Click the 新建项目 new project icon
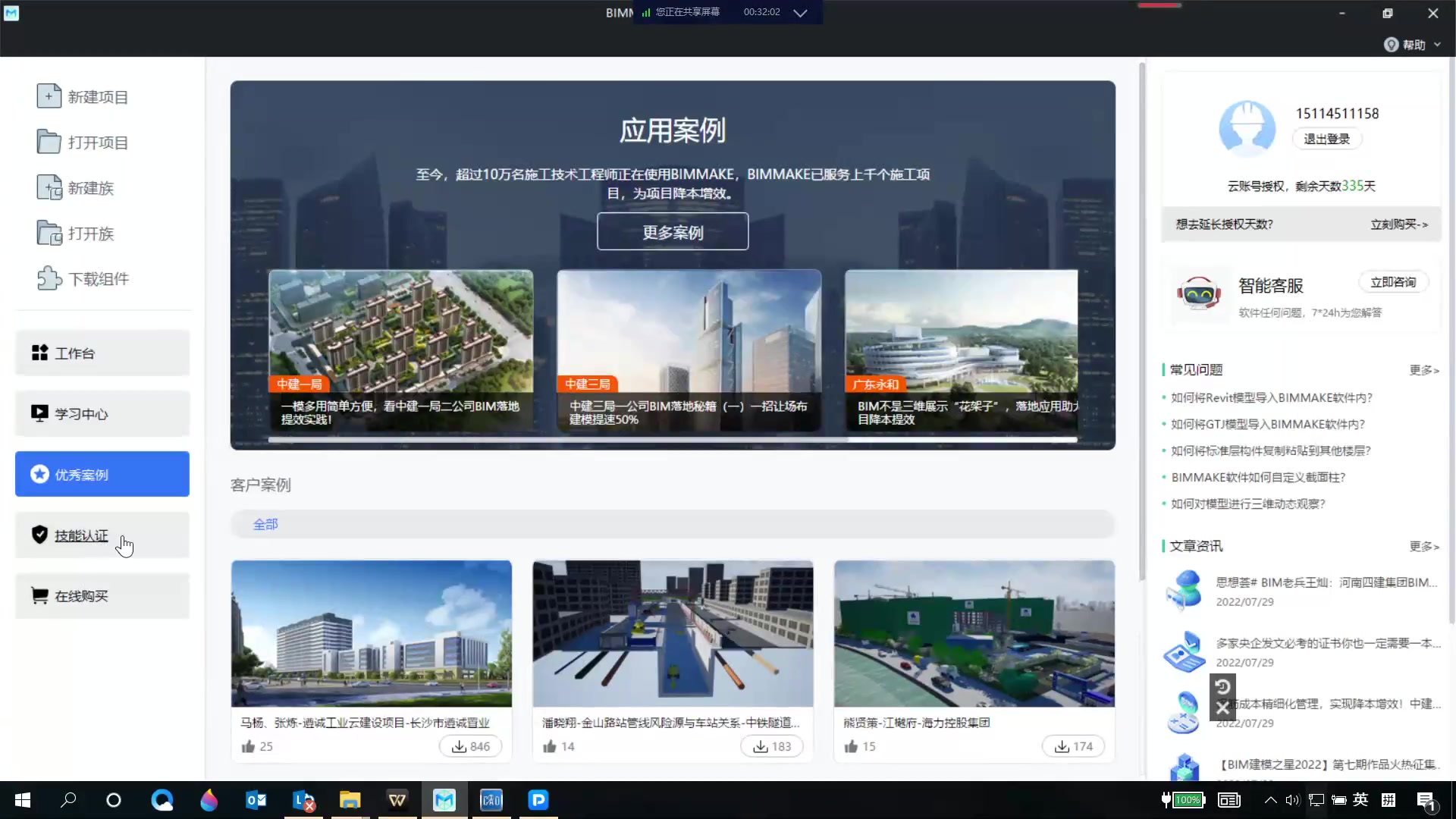This screenshot has height=819, width=1456. point(49,96)
